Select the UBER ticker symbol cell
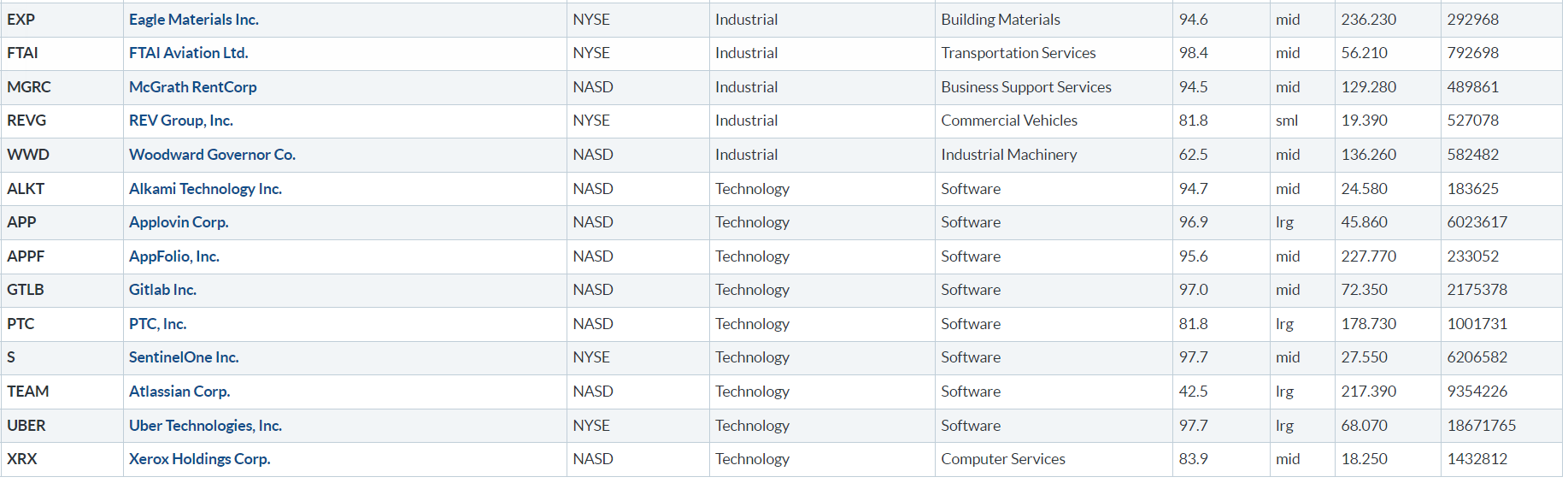This screenshot has height=483, width=1568. pyautogui.click(x=26, y=426)
